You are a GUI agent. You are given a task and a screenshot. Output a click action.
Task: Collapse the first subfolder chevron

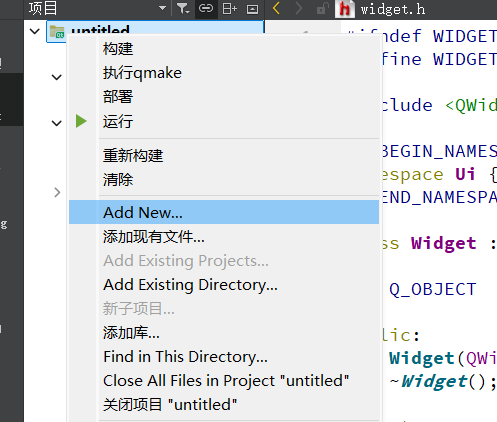(x=57, y=77)
